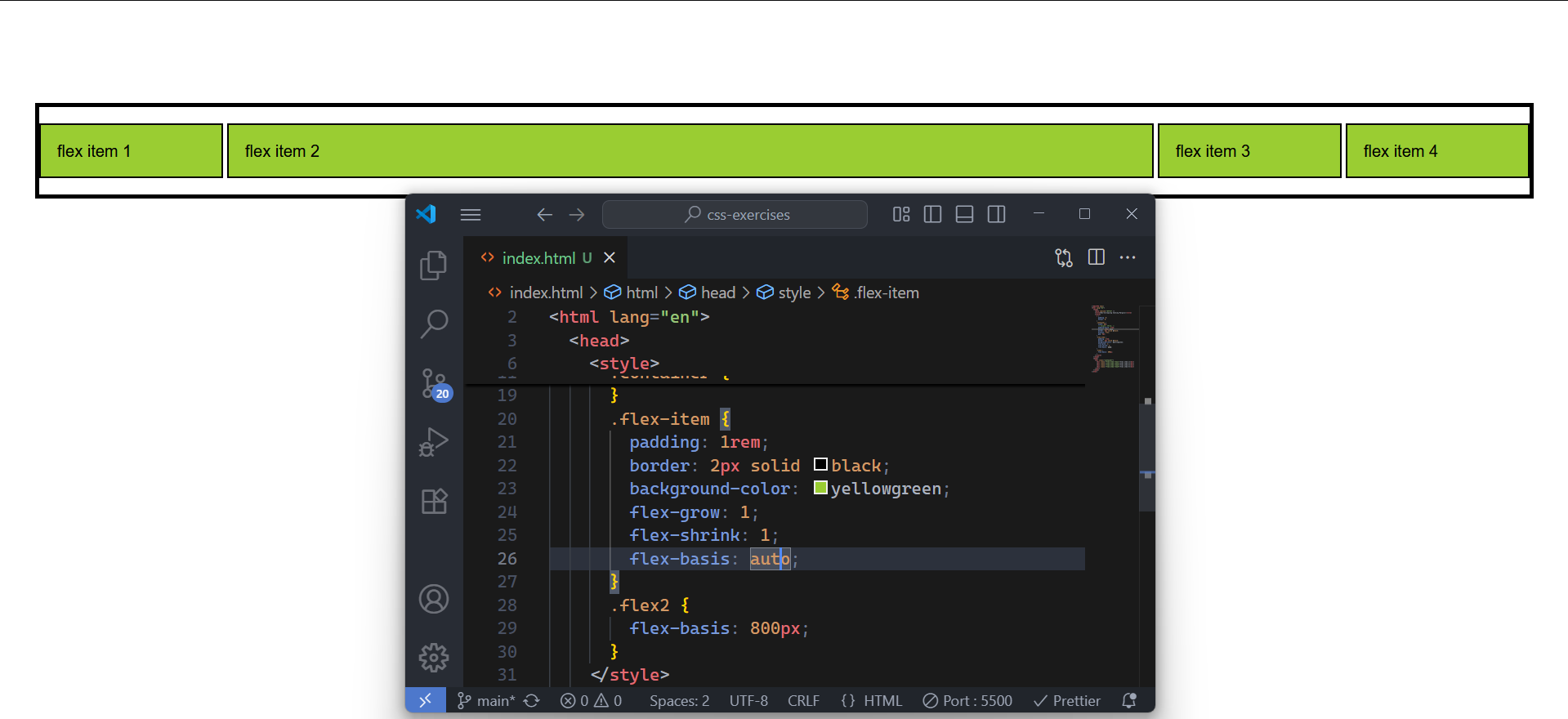Open the Search view in activity bar
Viewport: 1568px width, 719px height.
point(434,324)
